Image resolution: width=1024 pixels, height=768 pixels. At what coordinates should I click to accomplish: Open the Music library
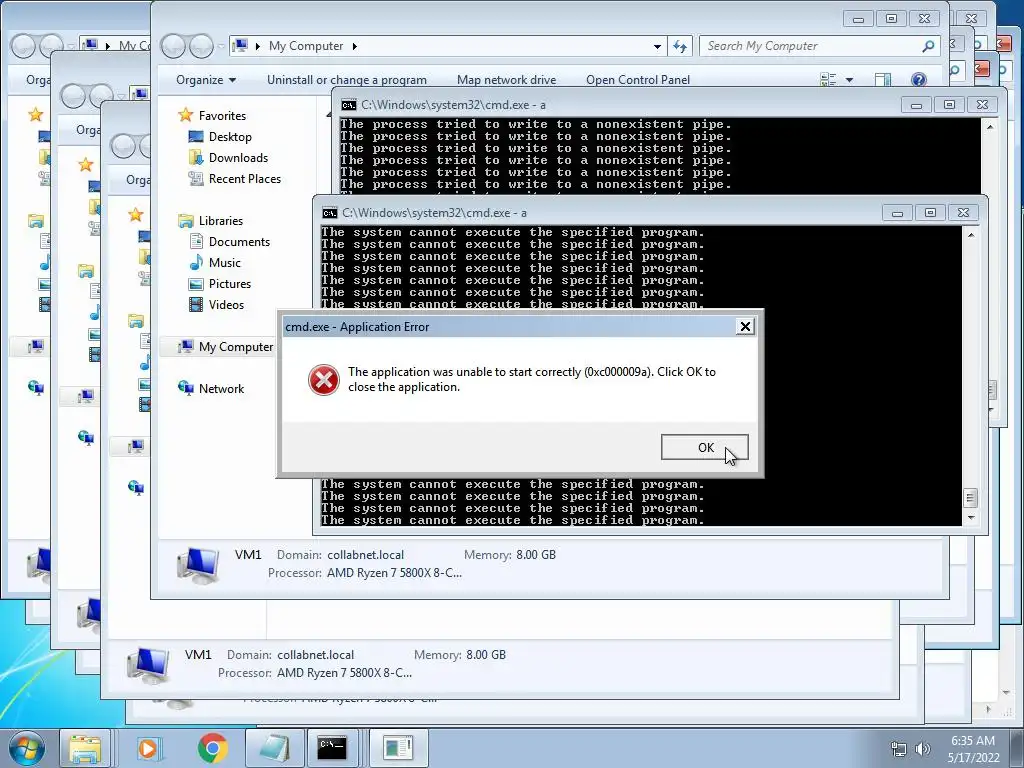click(225, 263)
